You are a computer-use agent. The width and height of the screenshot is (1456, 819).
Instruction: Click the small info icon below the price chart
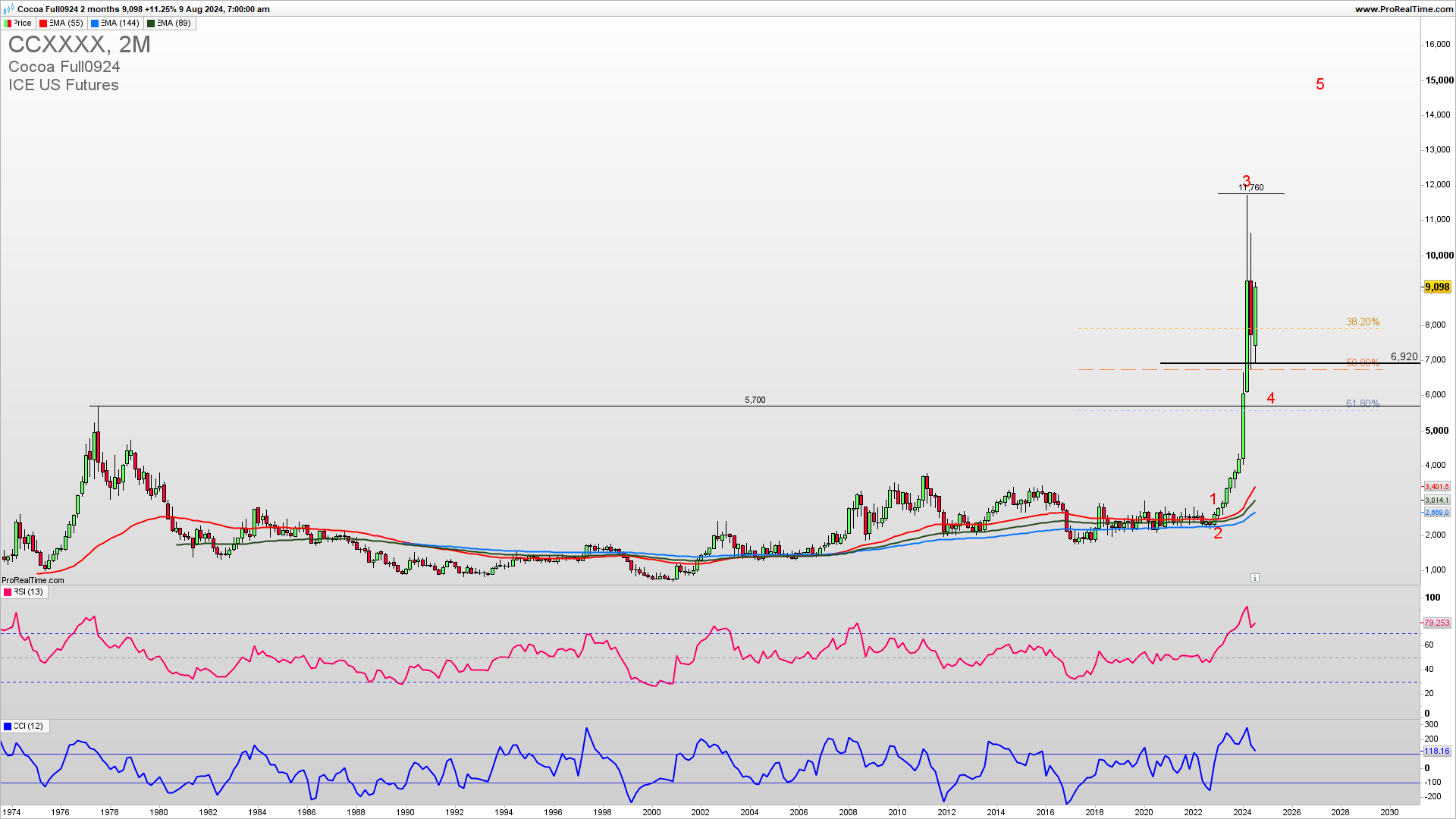coord(1255,578)
